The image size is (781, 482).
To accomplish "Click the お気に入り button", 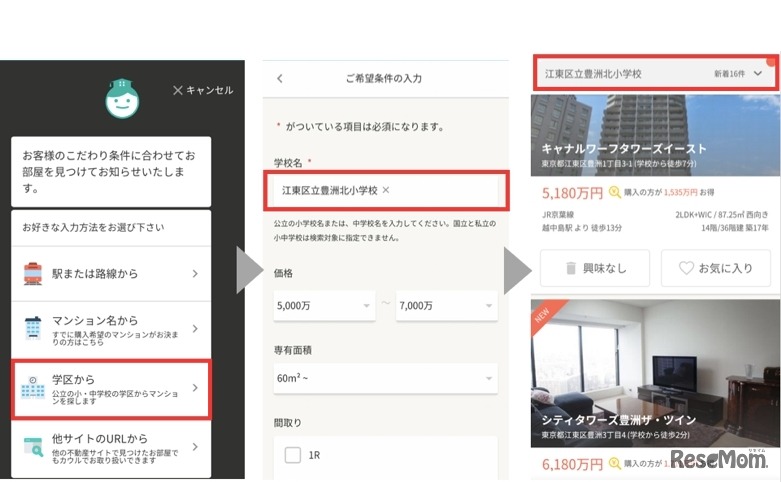I will click(716, 268).
